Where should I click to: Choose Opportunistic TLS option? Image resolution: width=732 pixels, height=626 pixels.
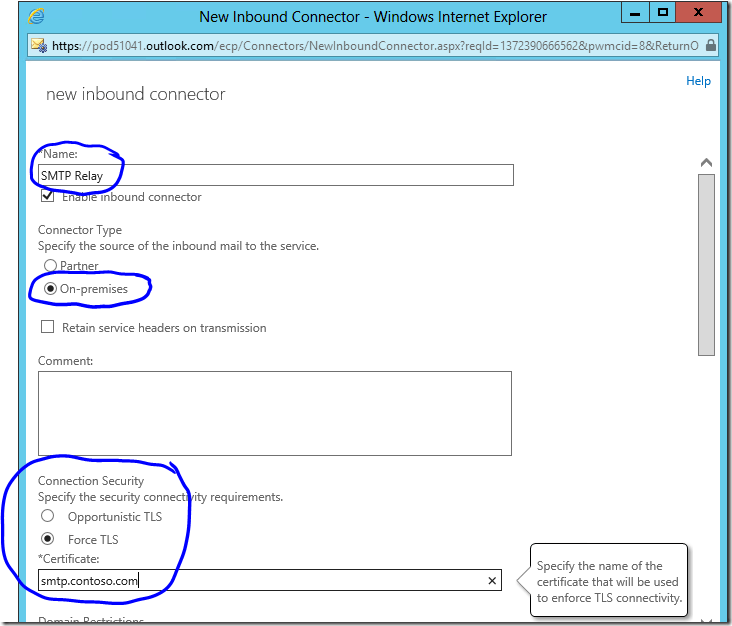pos(47,517)
